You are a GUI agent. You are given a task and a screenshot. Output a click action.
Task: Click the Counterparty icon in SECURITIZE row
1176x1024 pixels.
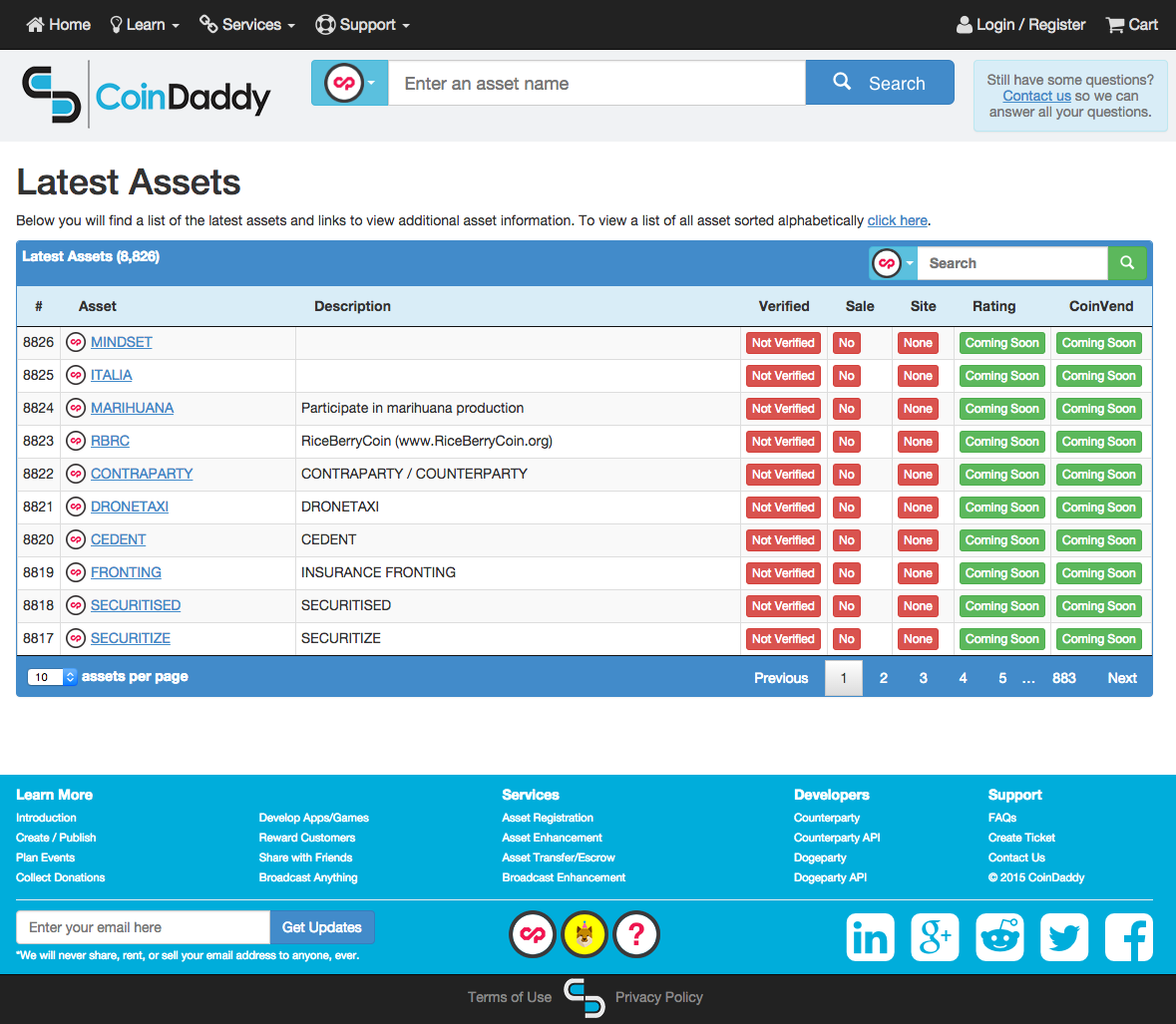click(76, 639)
